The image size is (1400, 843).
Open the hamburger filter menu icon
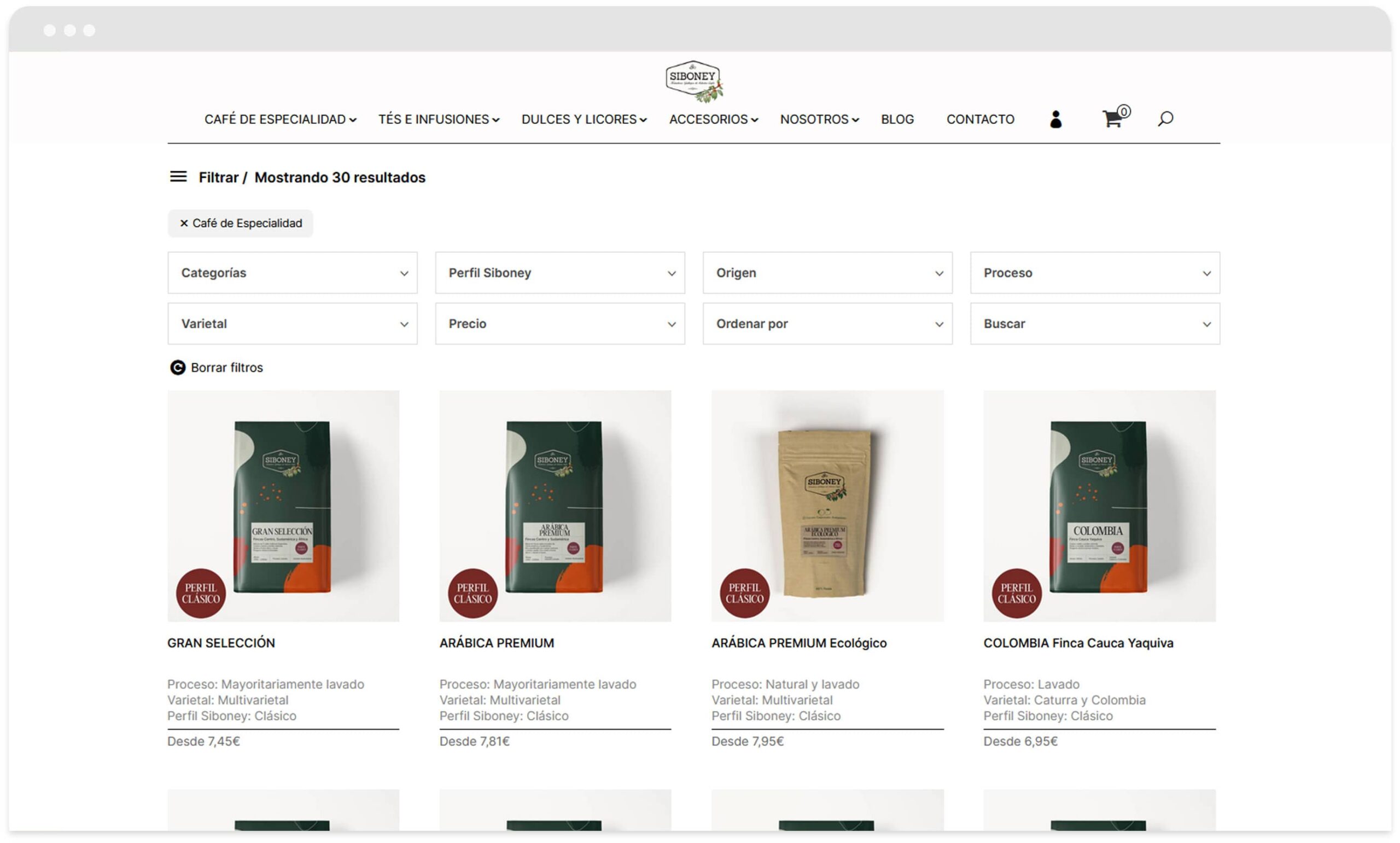point(178,177)
